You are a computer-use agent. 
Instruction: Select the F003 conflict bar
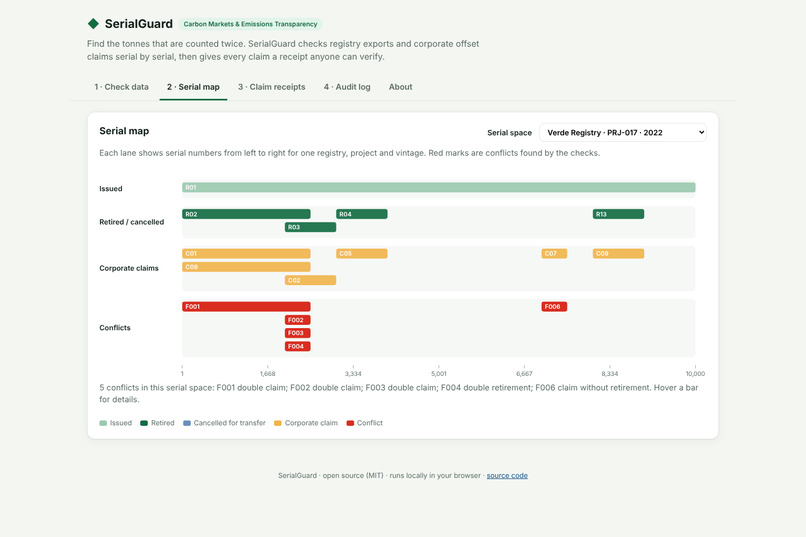[x=298, y=333]
